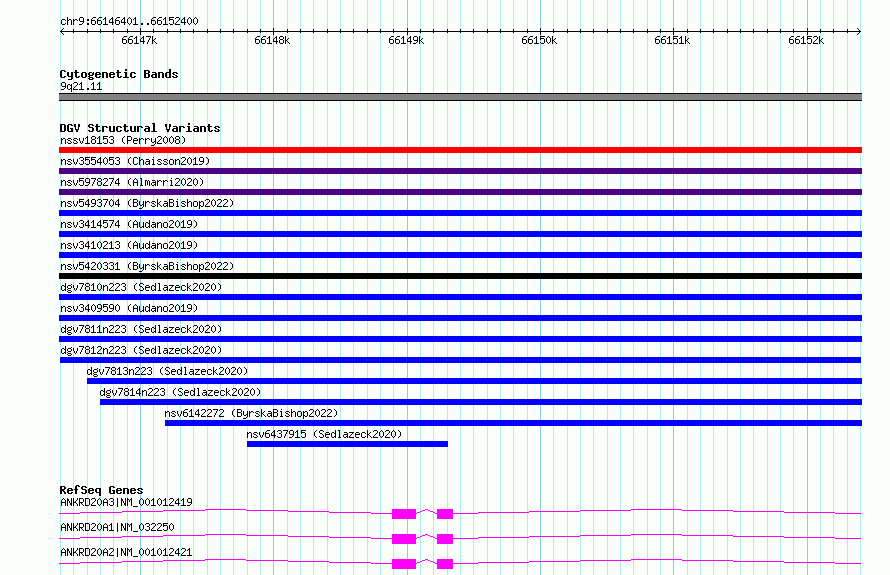This screenshot has width=890, height=575.
Task: Click the chr9:66146401..66152400 coordinate label
Action: pos(129,21)
